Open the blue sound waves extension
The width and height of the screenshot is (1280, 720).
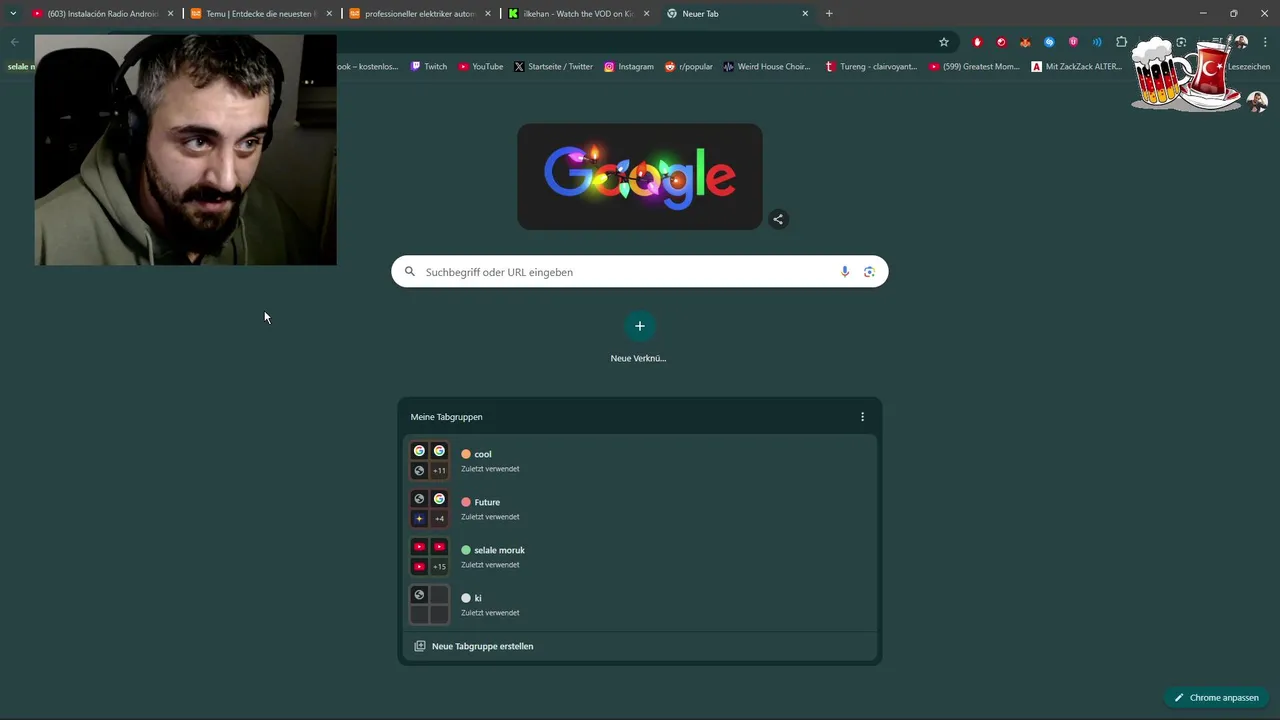click(x=1097, y=42)
